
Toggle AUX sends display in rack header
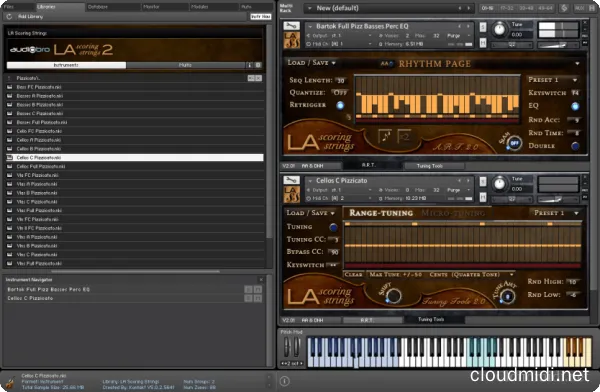pyautogui.click(x=579, y=8)
